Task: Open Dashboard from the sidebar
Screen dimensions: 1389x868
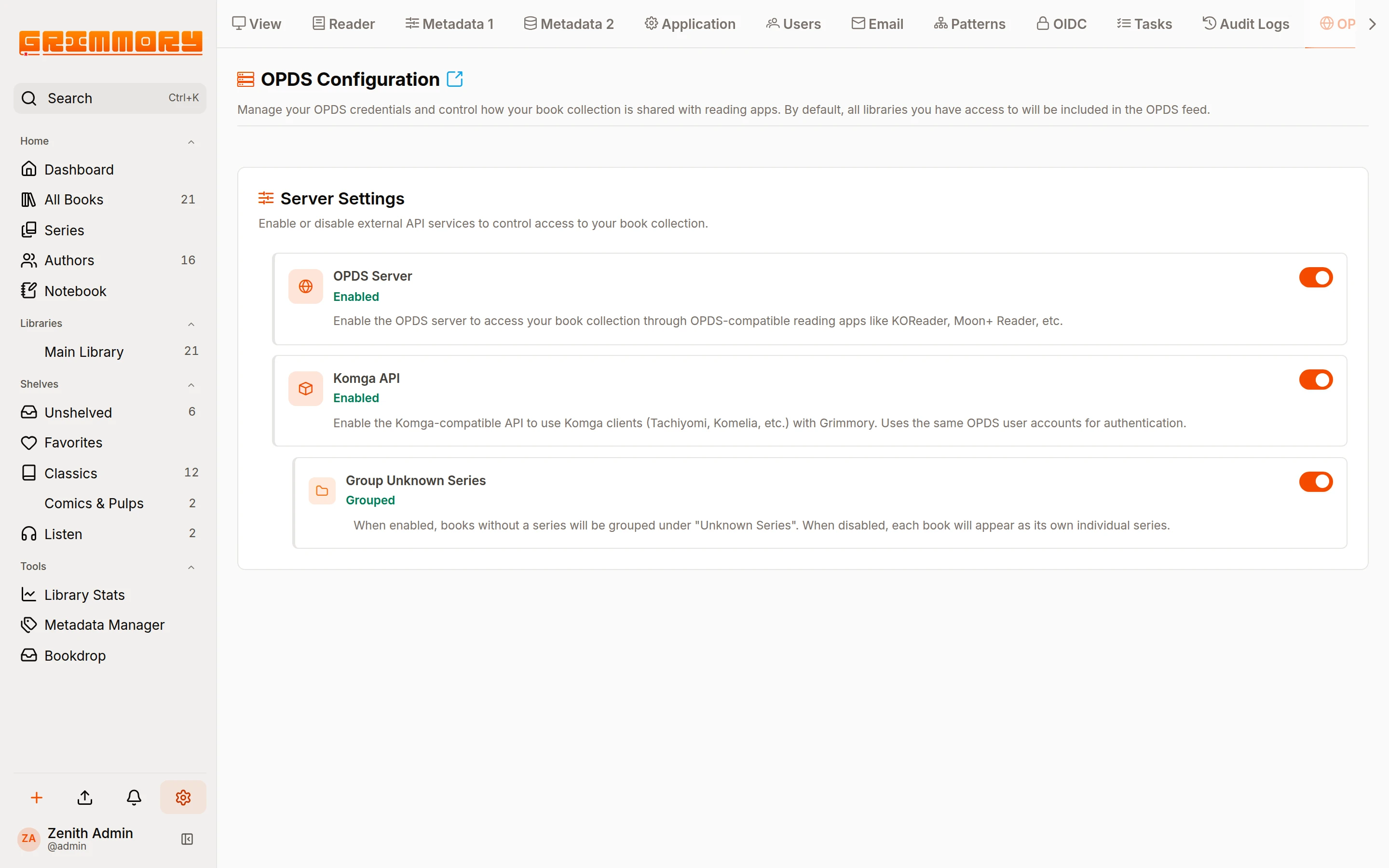Action: [x=109, y=169]
